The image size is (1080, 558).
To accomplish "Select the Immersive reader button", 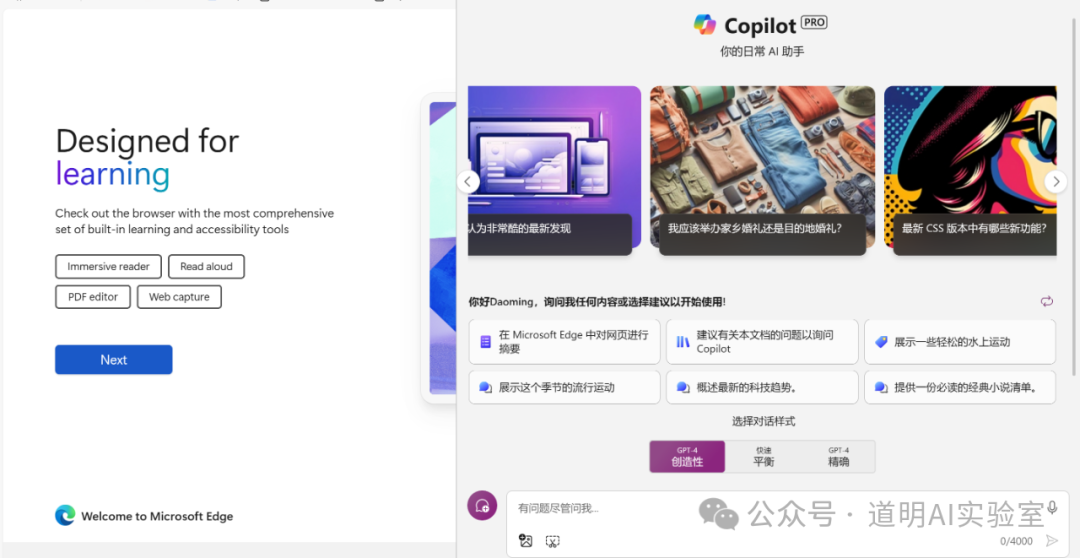I will click(108, 267).
